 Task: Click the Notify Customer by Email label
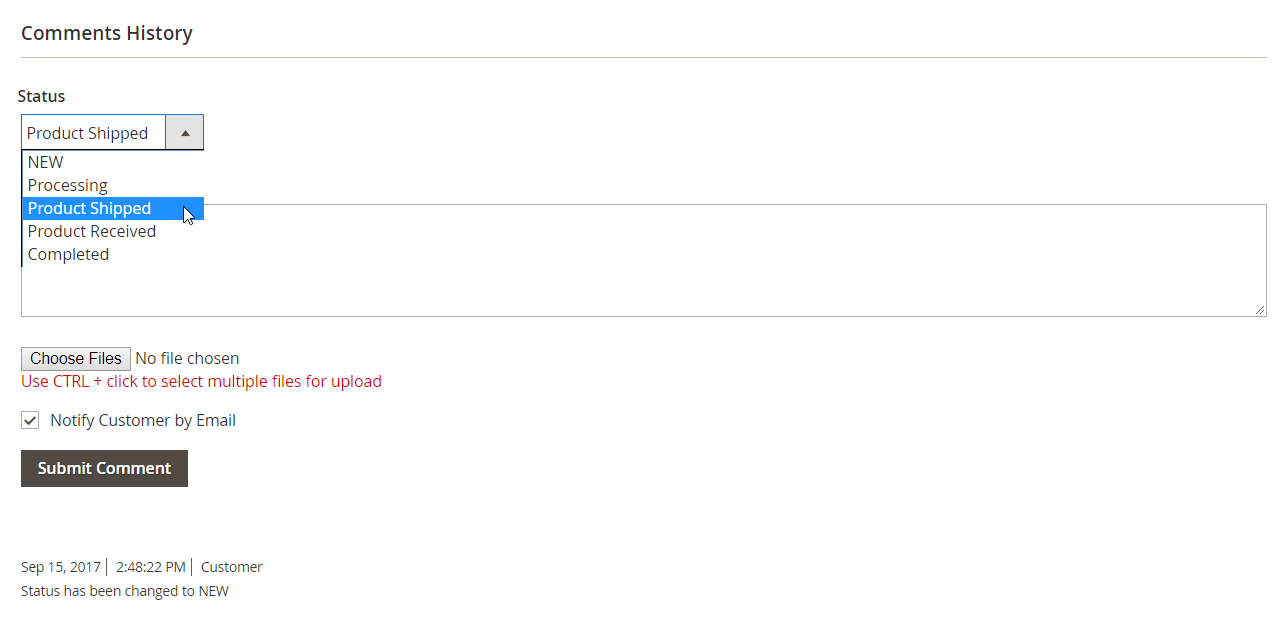[143, 420]
